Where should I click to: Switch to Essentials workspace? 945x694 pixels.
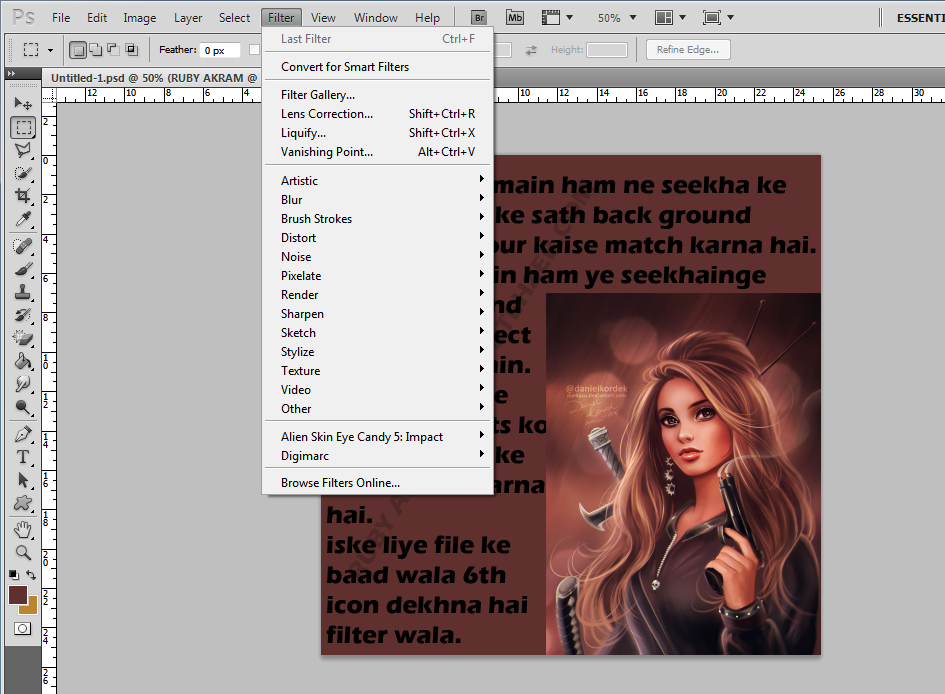920,18
